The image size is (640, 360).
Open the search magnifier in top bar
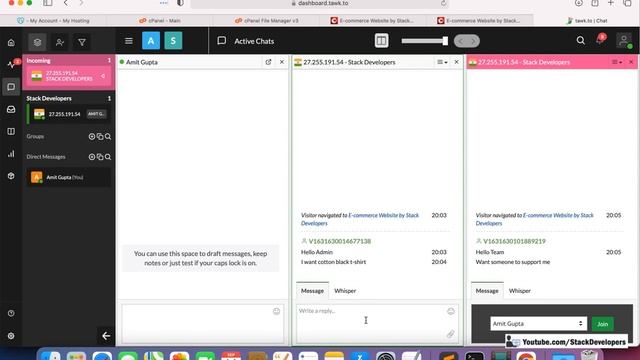tap(580, 40)
